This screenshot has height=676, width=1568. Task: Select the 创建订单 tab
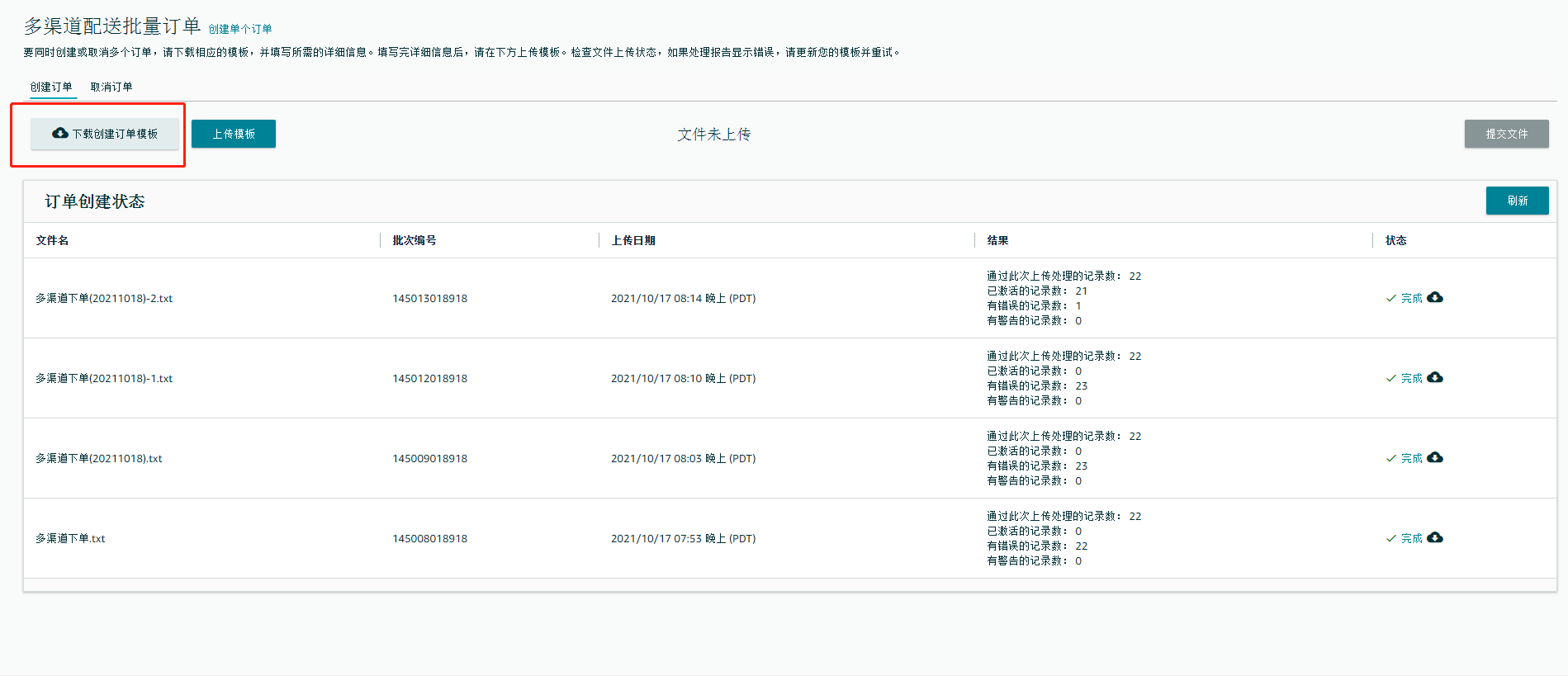tap(51, 87)
